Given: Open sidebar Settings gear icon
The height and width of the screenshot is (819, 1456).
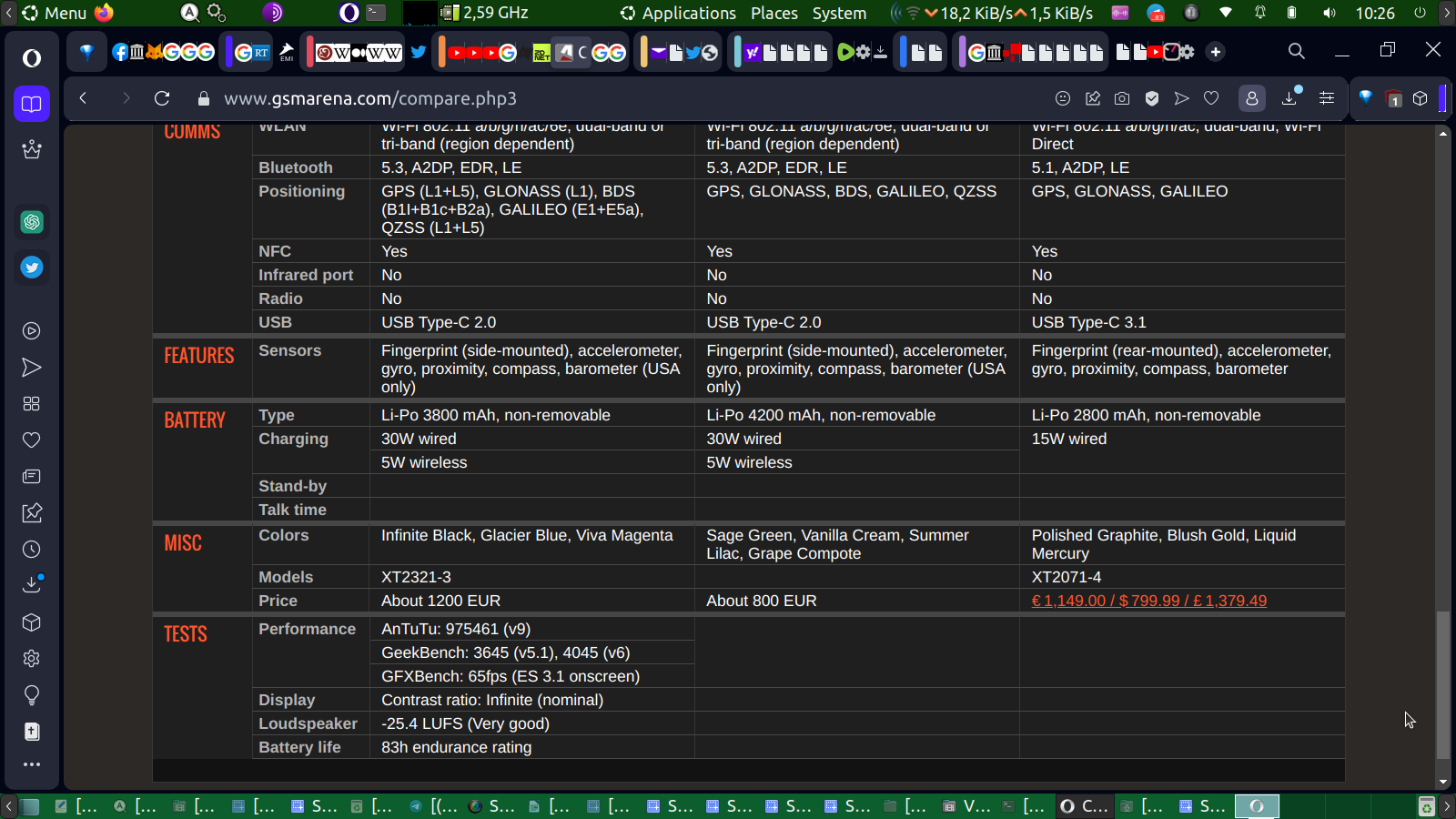Looking at the screenshot, I should (32, 659).
